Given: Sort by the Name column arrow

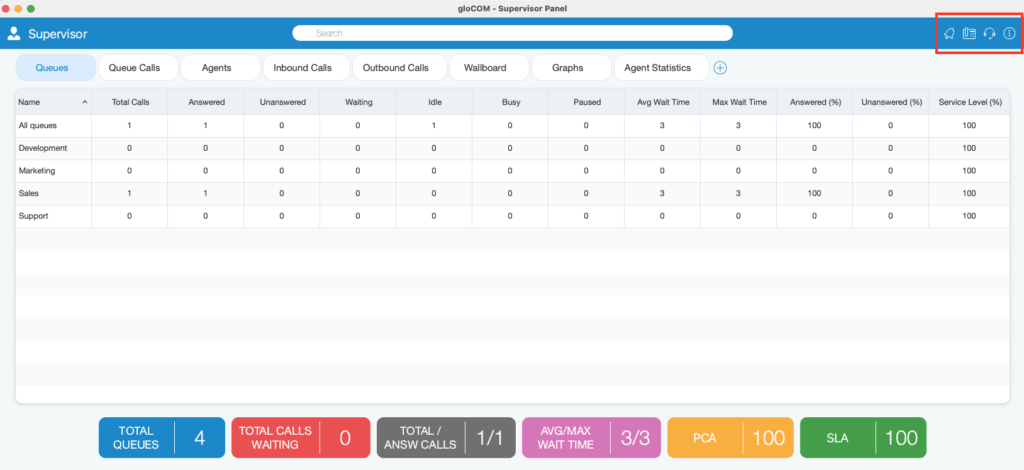Looking at the screenshot, I should coord(85,102).
